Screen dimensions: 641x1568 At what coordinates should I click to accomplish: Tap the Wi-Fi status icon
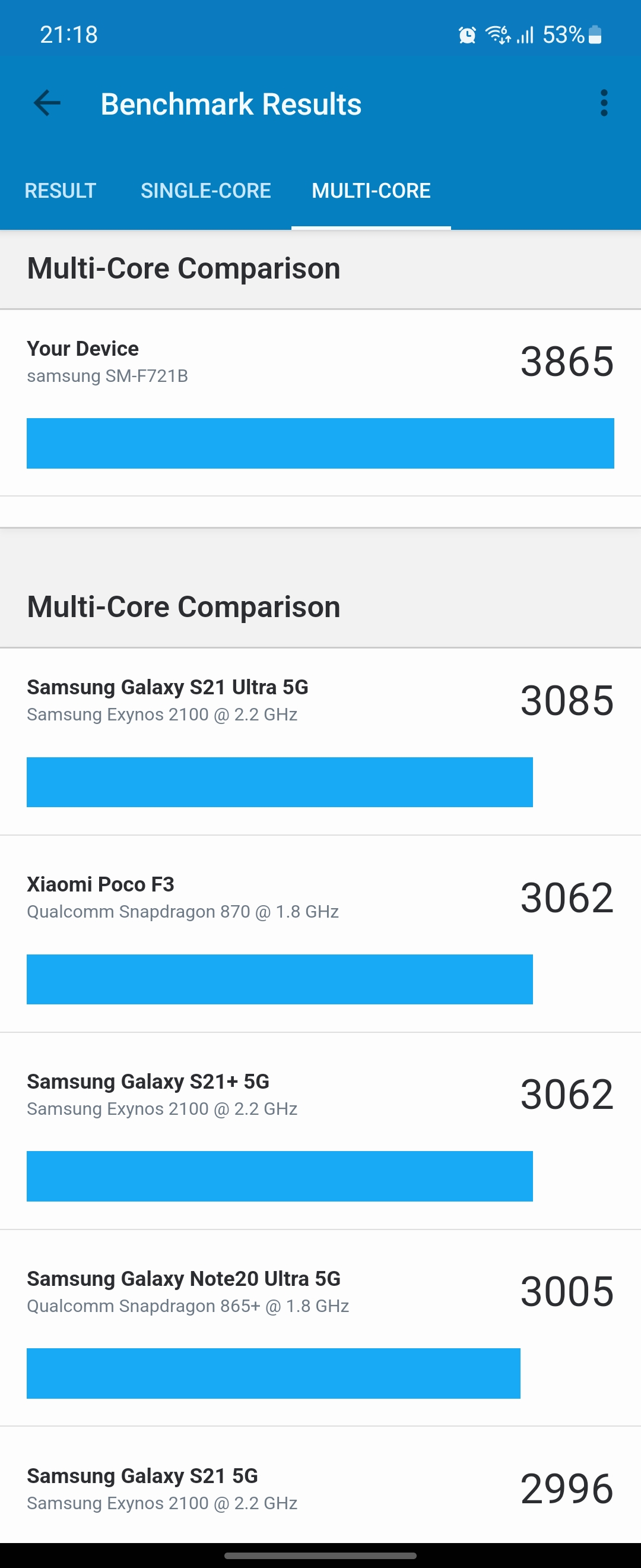pyautogui.click(x=497, y=35)
